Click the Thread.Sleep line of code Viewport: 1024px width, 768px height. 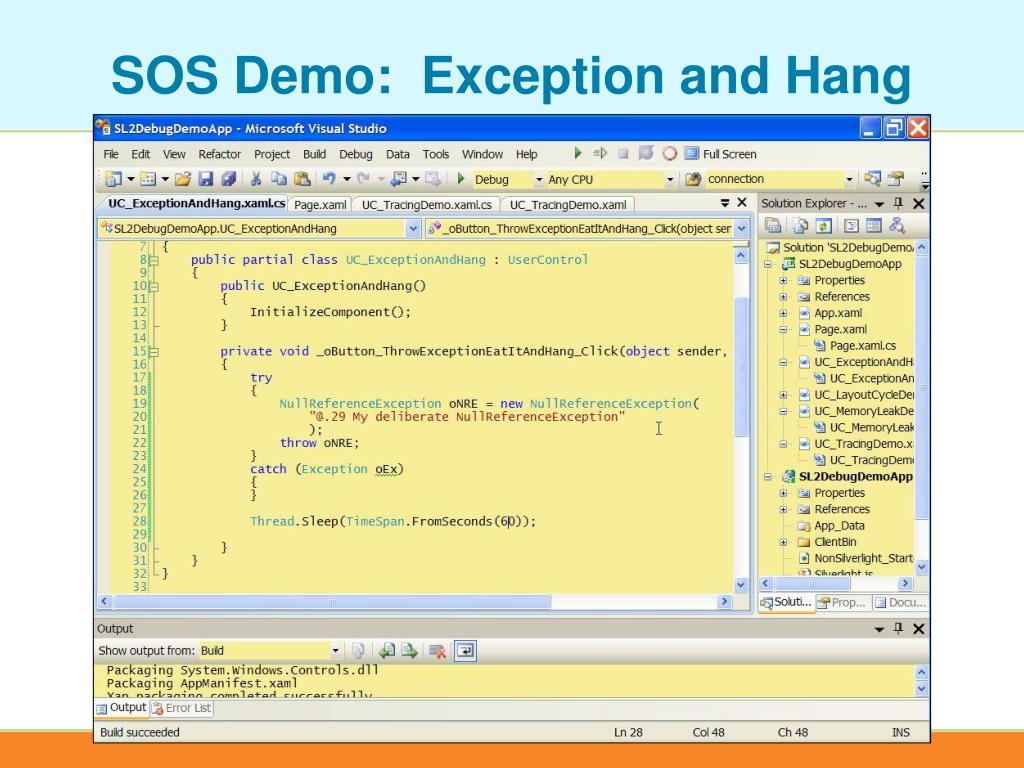point(392,522)
